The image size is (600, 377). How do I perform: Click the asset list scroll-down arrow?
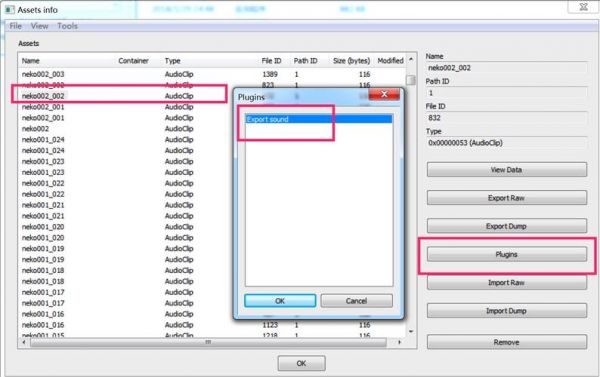point(411,331)
